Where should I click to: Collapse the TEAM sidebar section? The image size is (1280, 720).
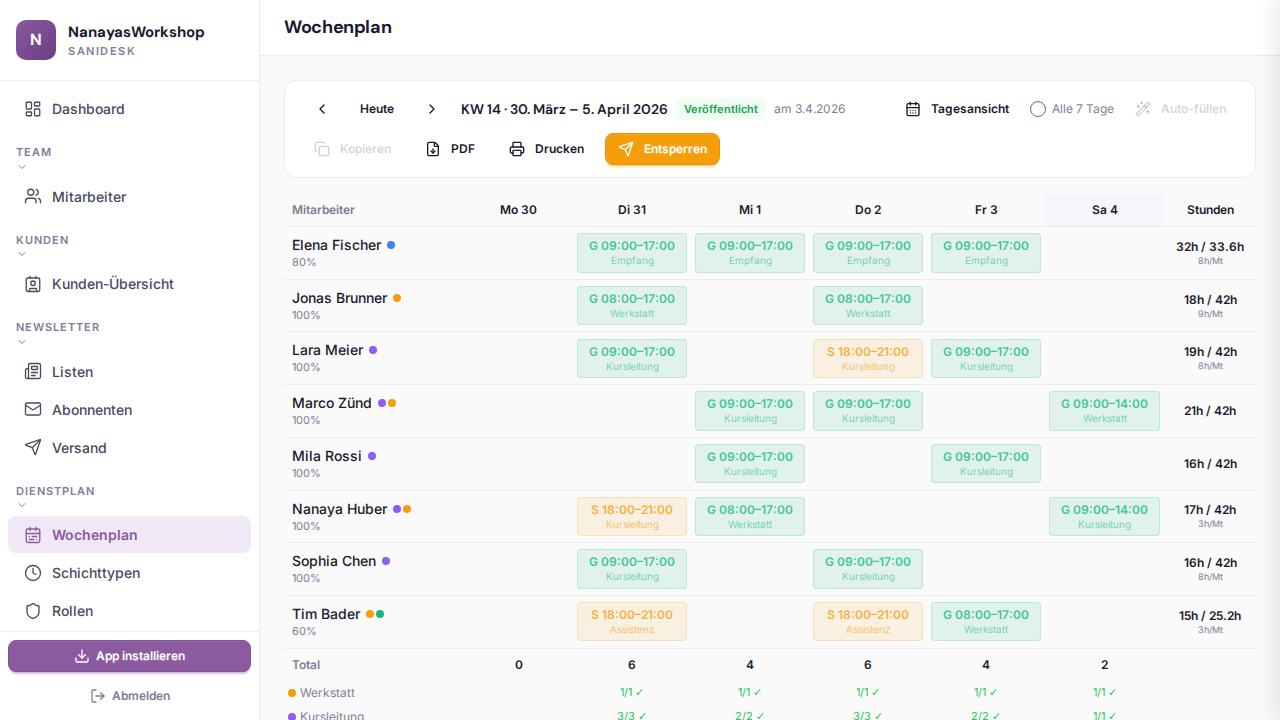[x=21, y=167]
